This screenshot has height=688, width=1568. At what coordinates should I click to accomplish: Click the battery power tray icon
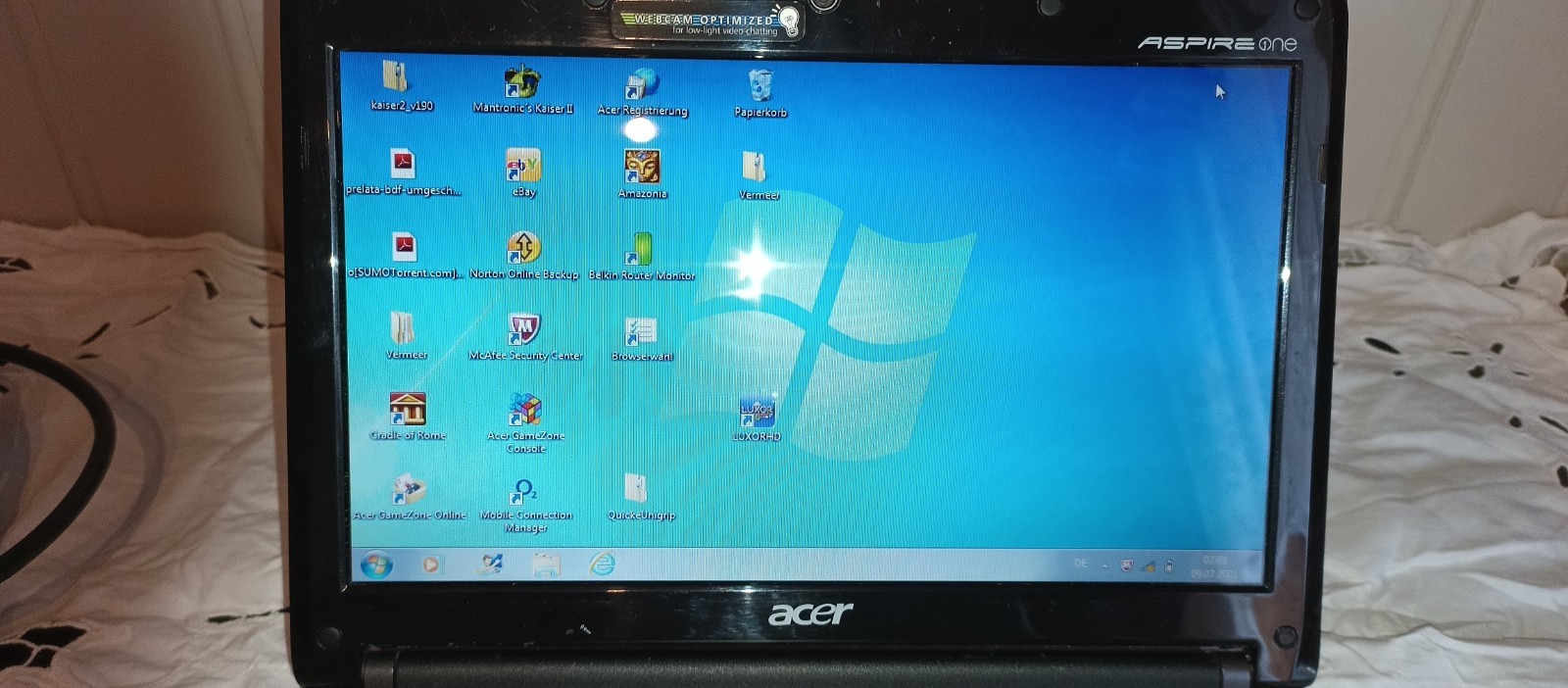[x=1168, y=566]
